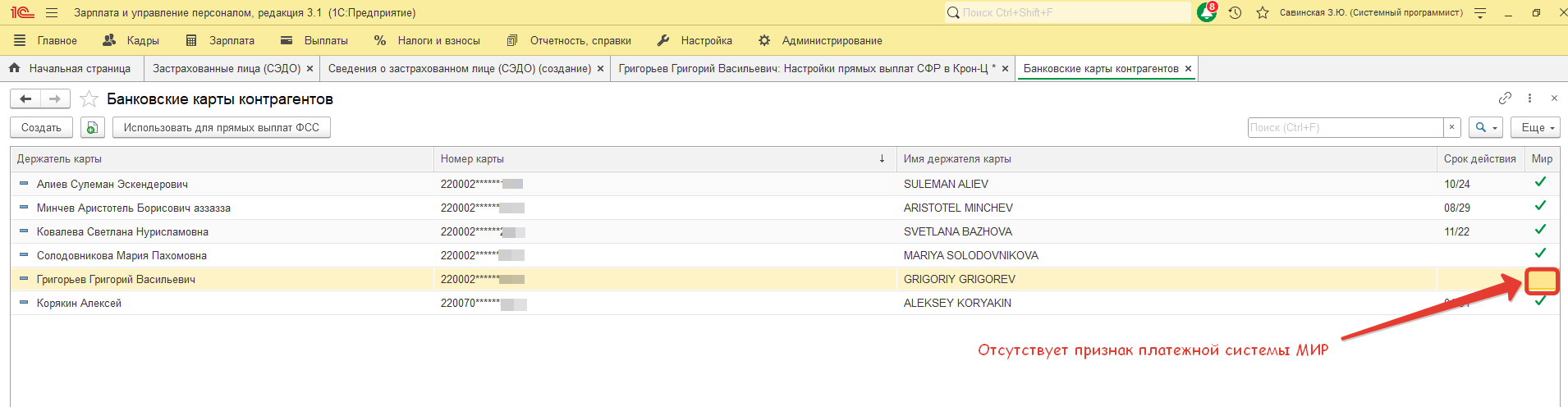This screenshot has width=1568, height=407.
Task: Add Банковские карты page to favorites star
Action: point(89,99)
